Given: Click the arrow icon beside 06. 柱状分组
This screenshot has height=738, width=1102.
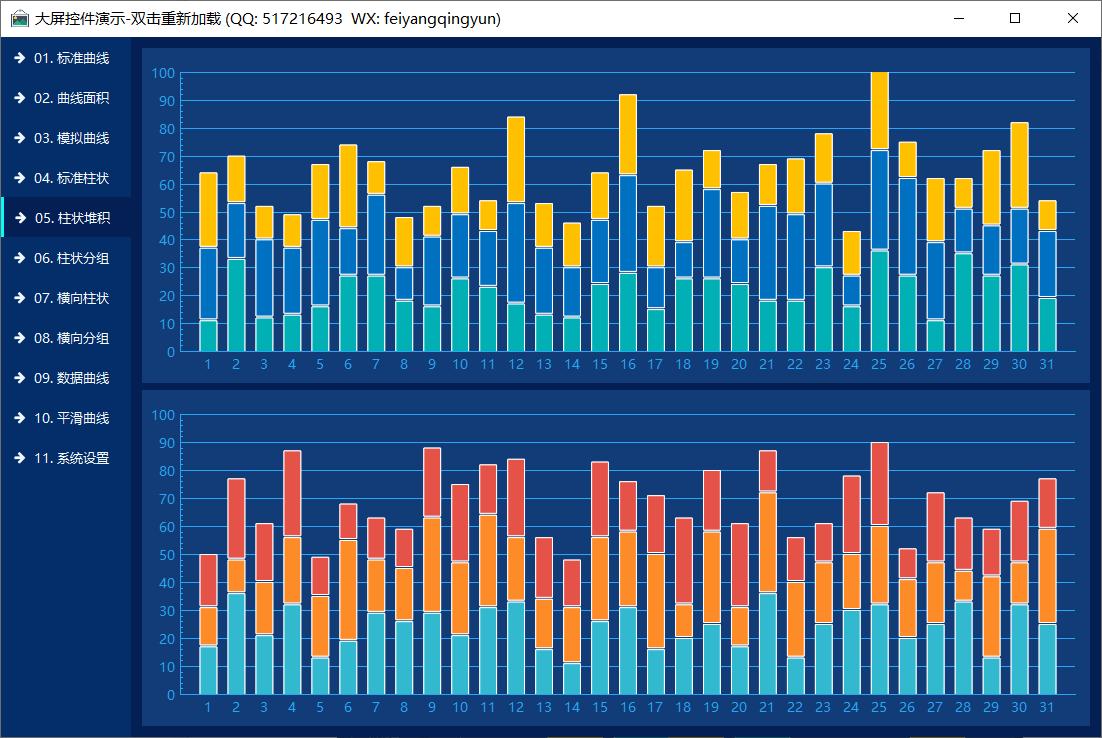Looking at the screenshot, I should tap(19, 258).
